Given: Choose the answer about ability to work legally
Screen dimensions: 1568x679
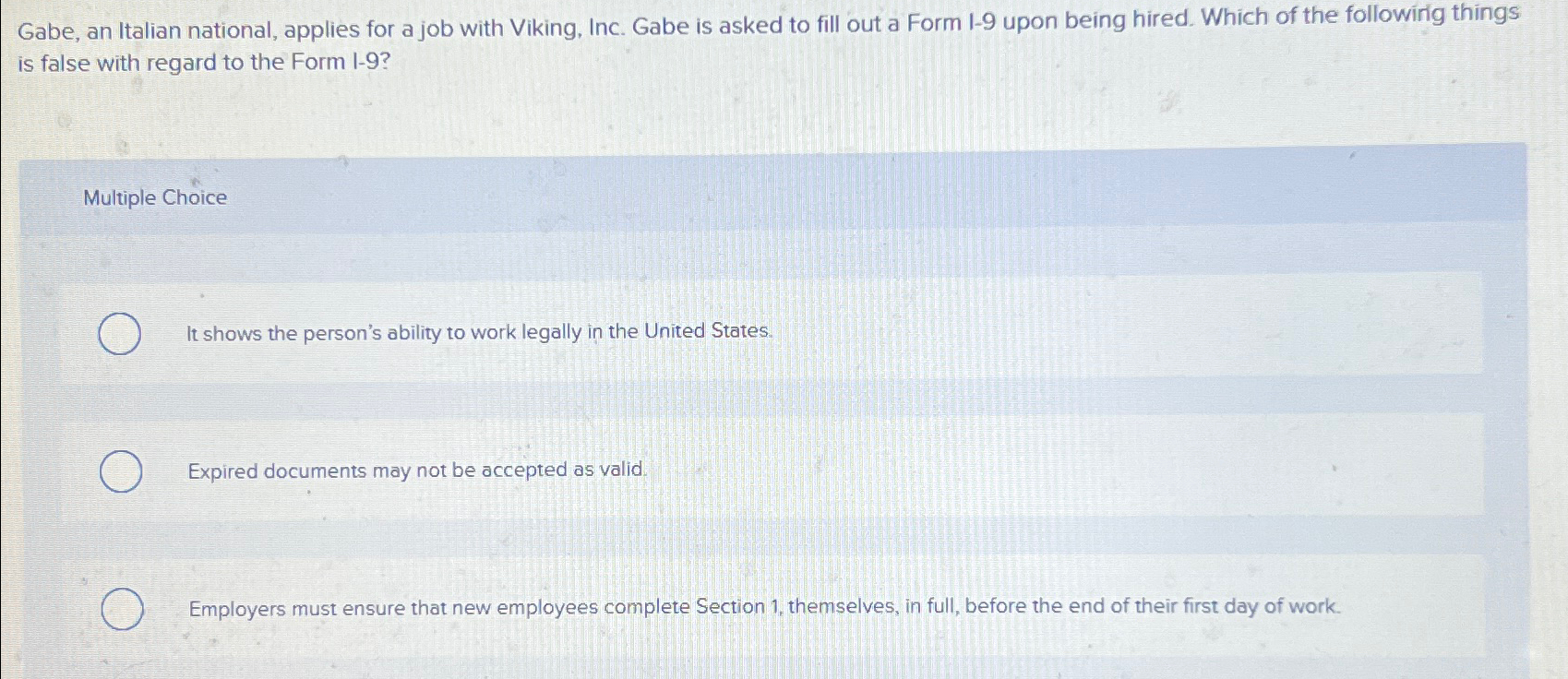Looking at the screenshot, I should (x=478, y=332).
